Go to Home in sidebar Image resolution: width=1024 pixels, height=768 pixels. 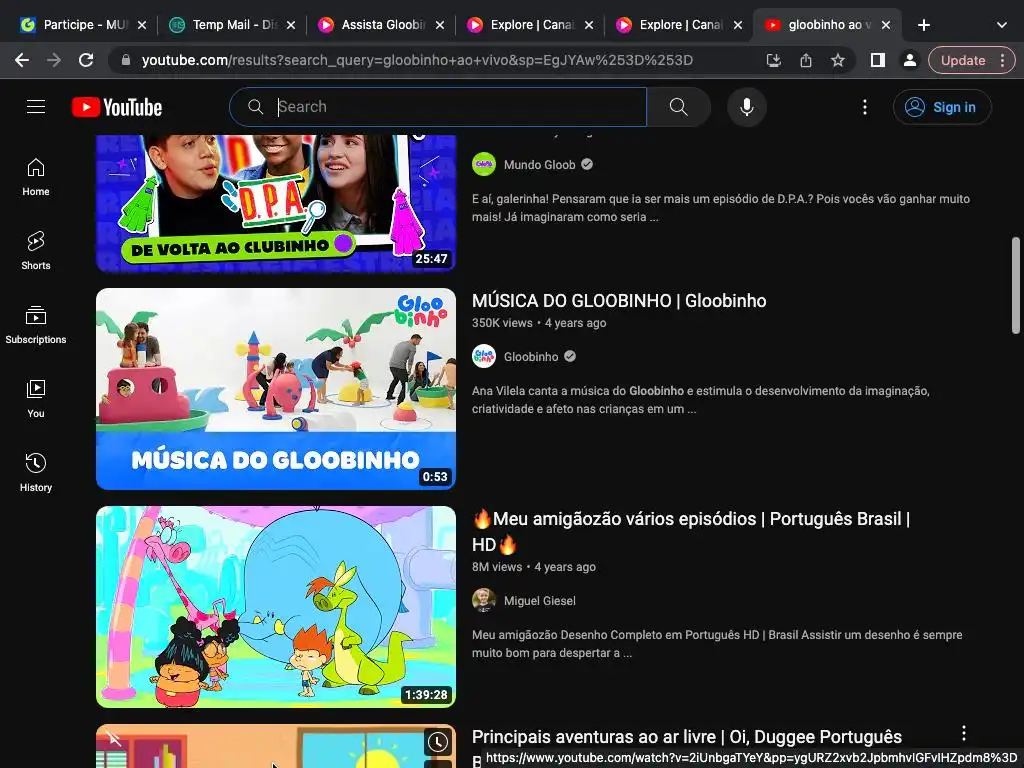[36, 177]
